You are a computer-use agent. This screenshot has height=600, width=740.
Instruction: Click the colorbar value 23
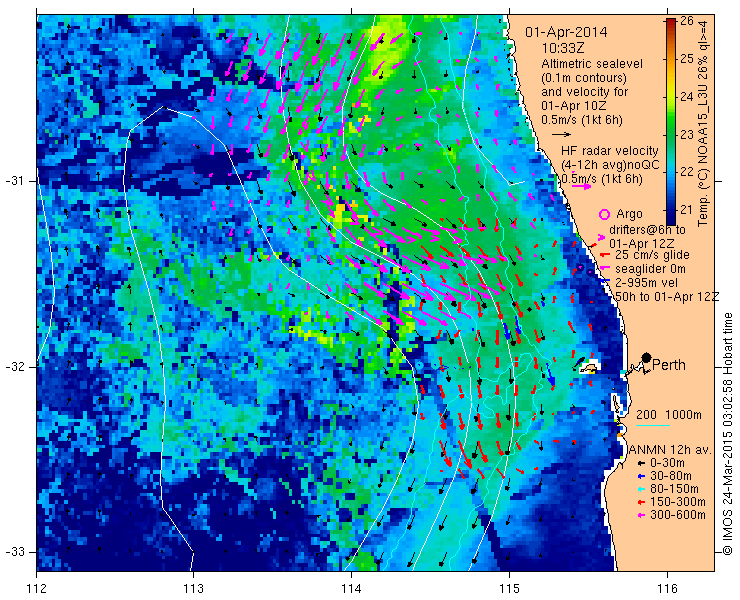point(687,135)
